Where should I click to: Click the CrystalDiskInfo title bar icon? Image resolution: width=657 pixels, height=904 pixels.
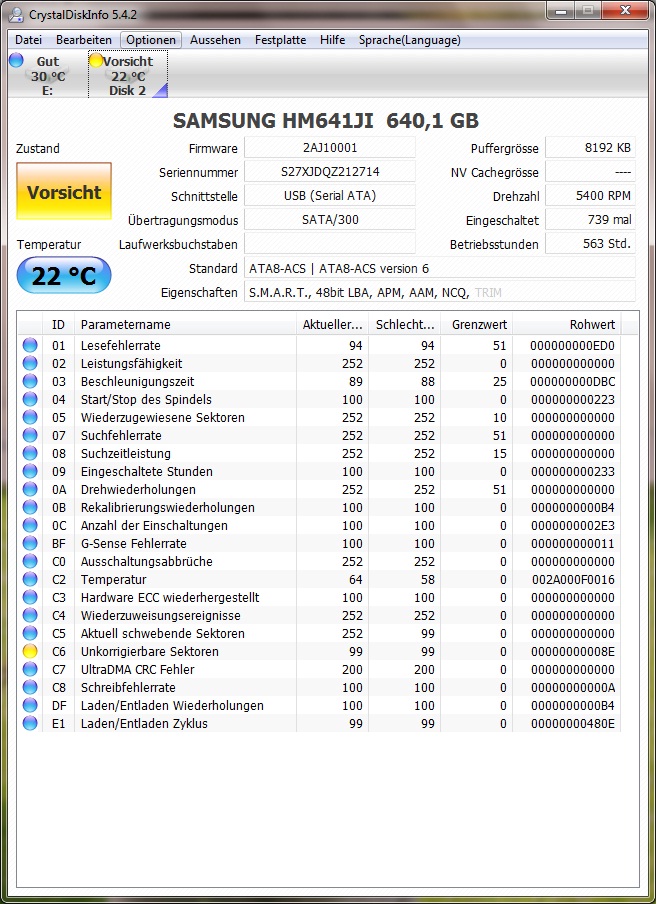tap(17, 13)
